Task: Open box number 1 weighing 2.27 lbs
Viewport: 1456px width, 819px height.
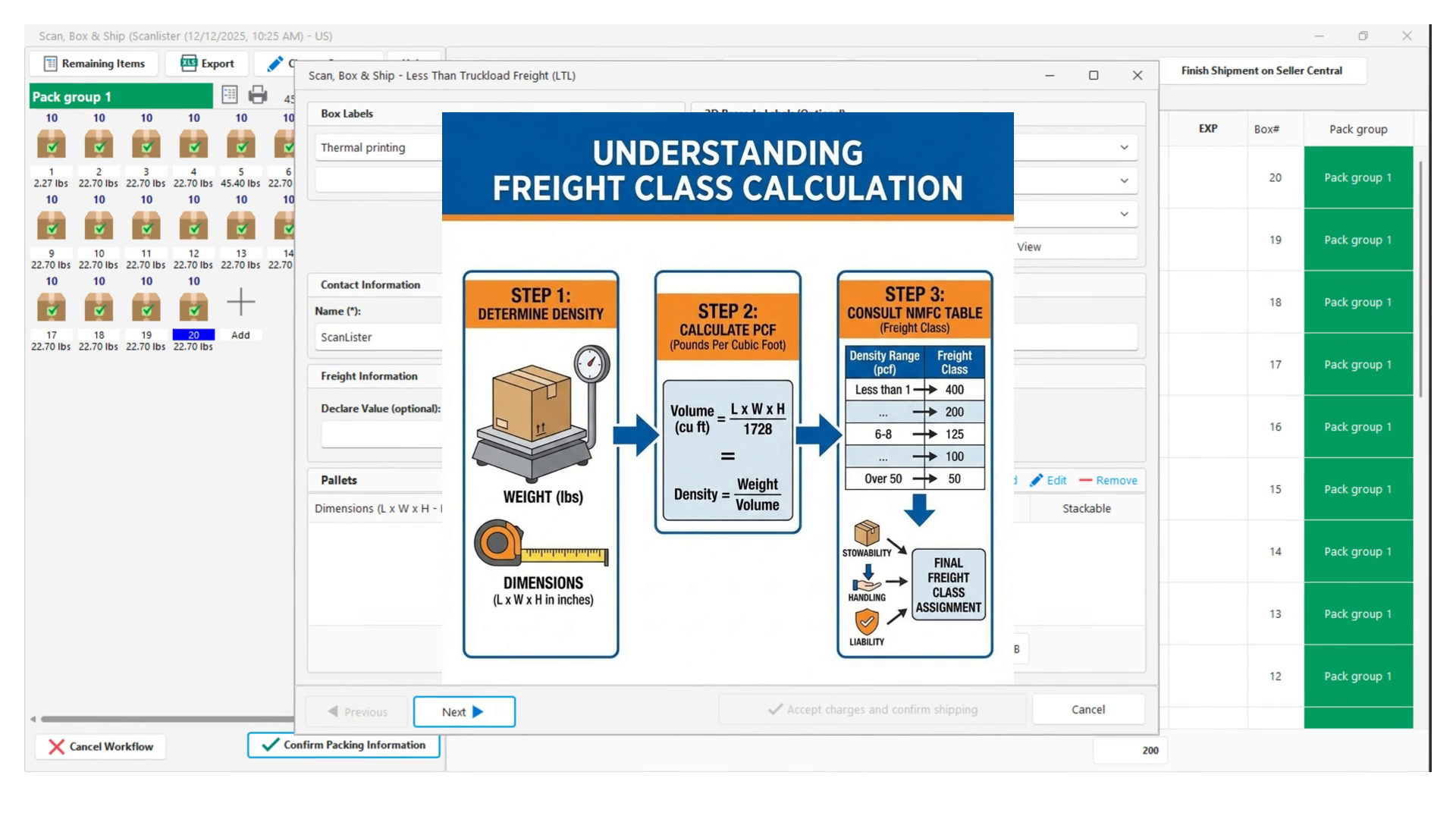Action: [x=52, y=144]
